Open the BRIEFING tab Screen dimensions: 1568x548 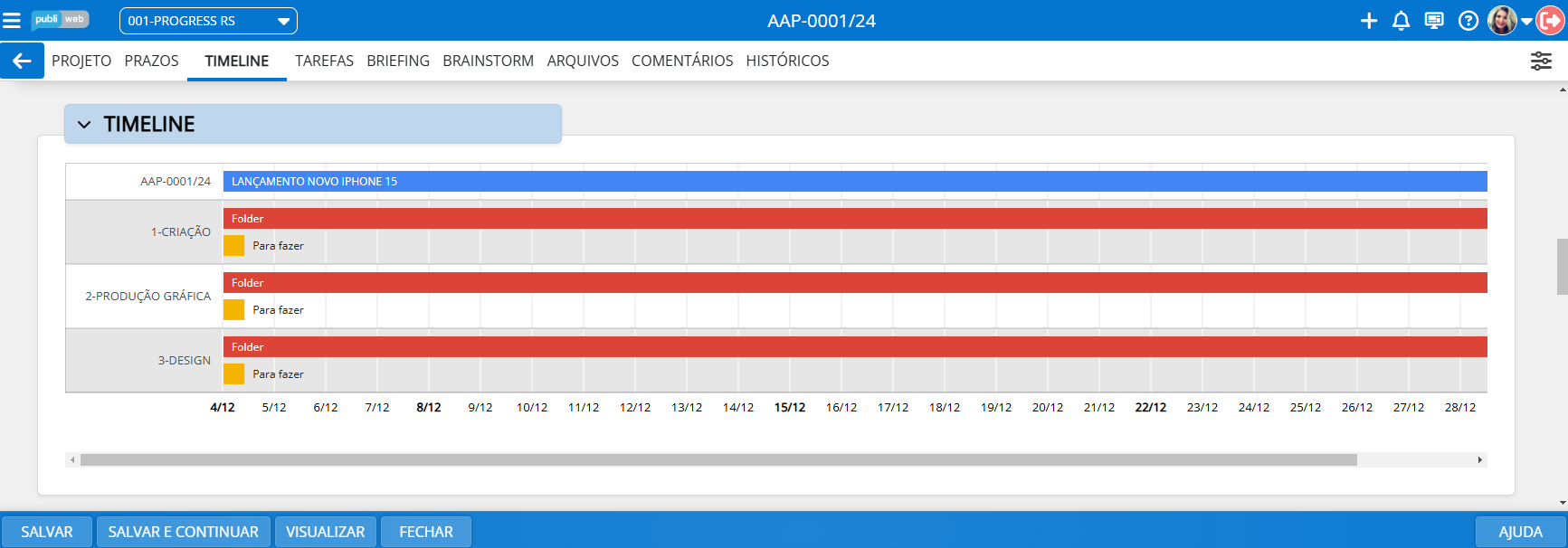click(398, 61)
